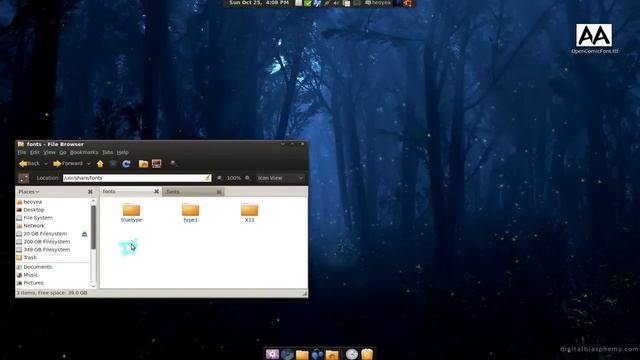Image resolution: width=640 pixels, height=360 pixels.
Task: Click the orange icon at top panel end
Action: pos(407,3)
